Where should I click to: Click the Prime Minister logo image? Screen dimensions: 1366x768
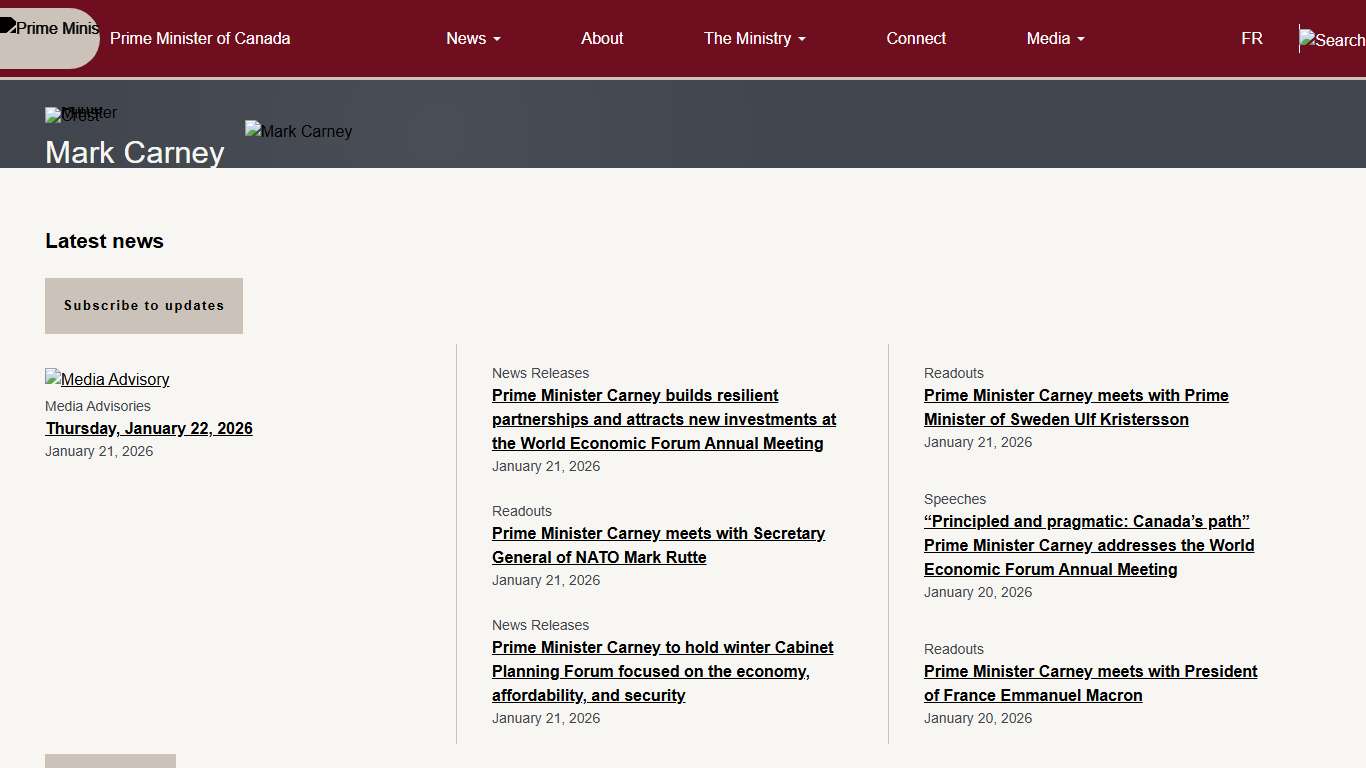click(50, 30)
